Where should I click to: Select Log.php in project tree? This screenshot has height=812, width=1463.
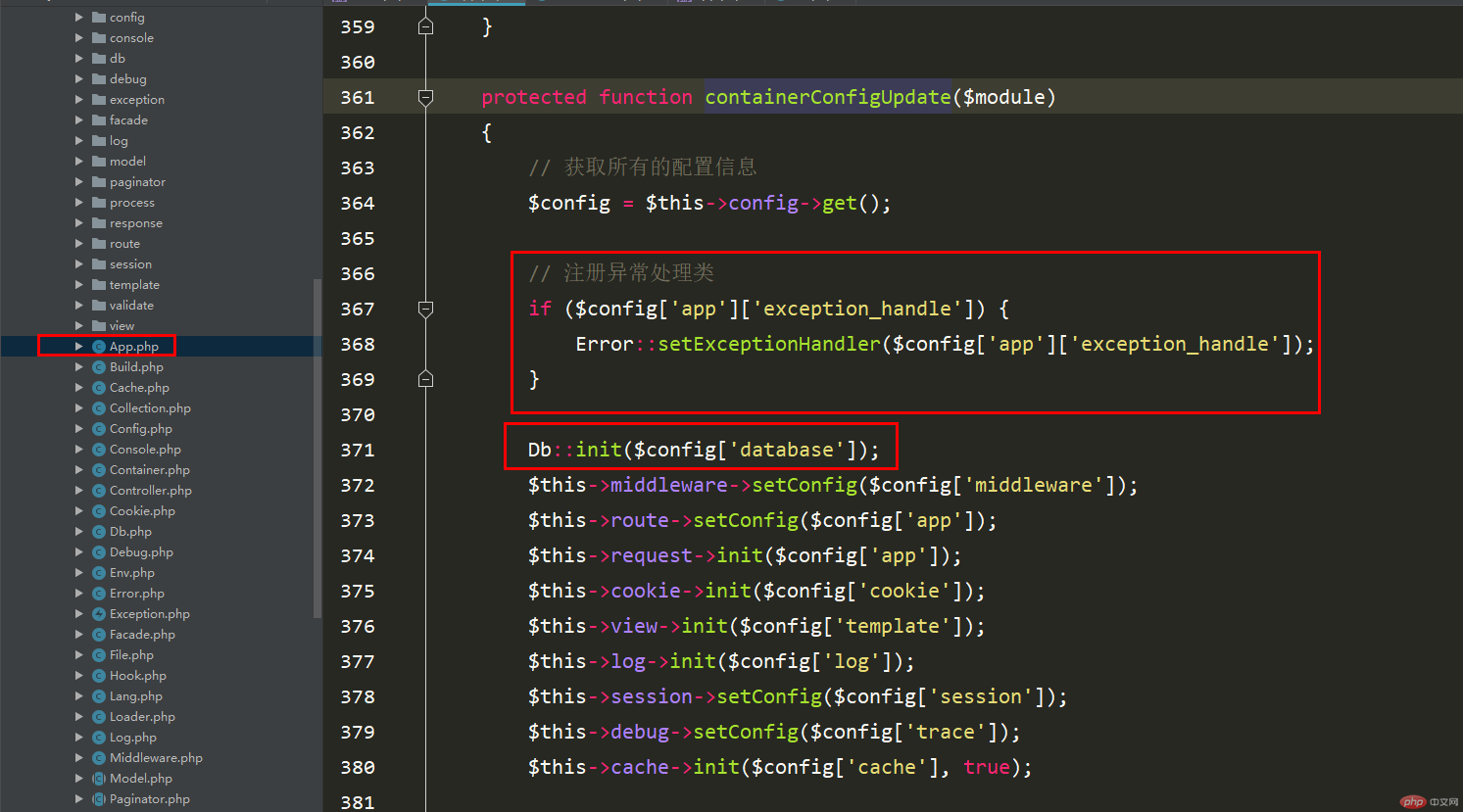click(133, 737)
